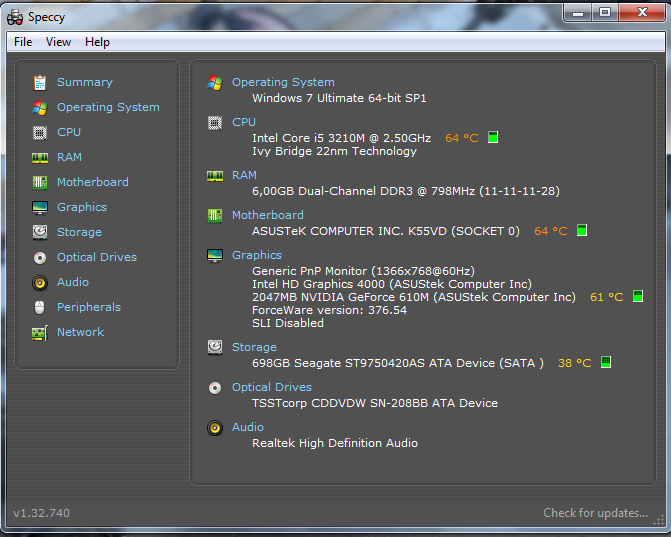Click the RAM stick icon in sidebar

click(x=40, y=158)
